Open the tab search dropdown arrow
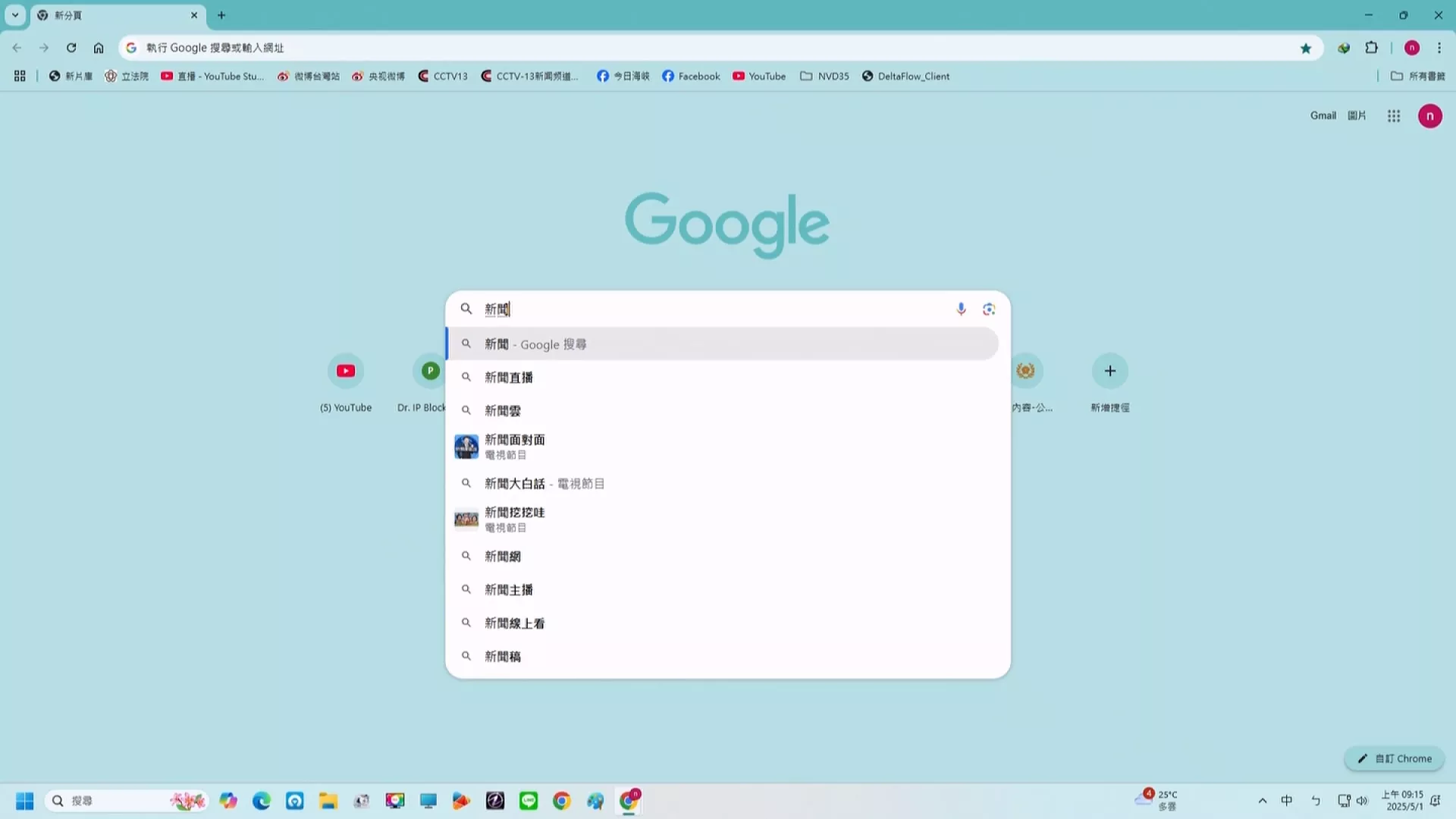1456x819 pixels. tap(14, 15)
